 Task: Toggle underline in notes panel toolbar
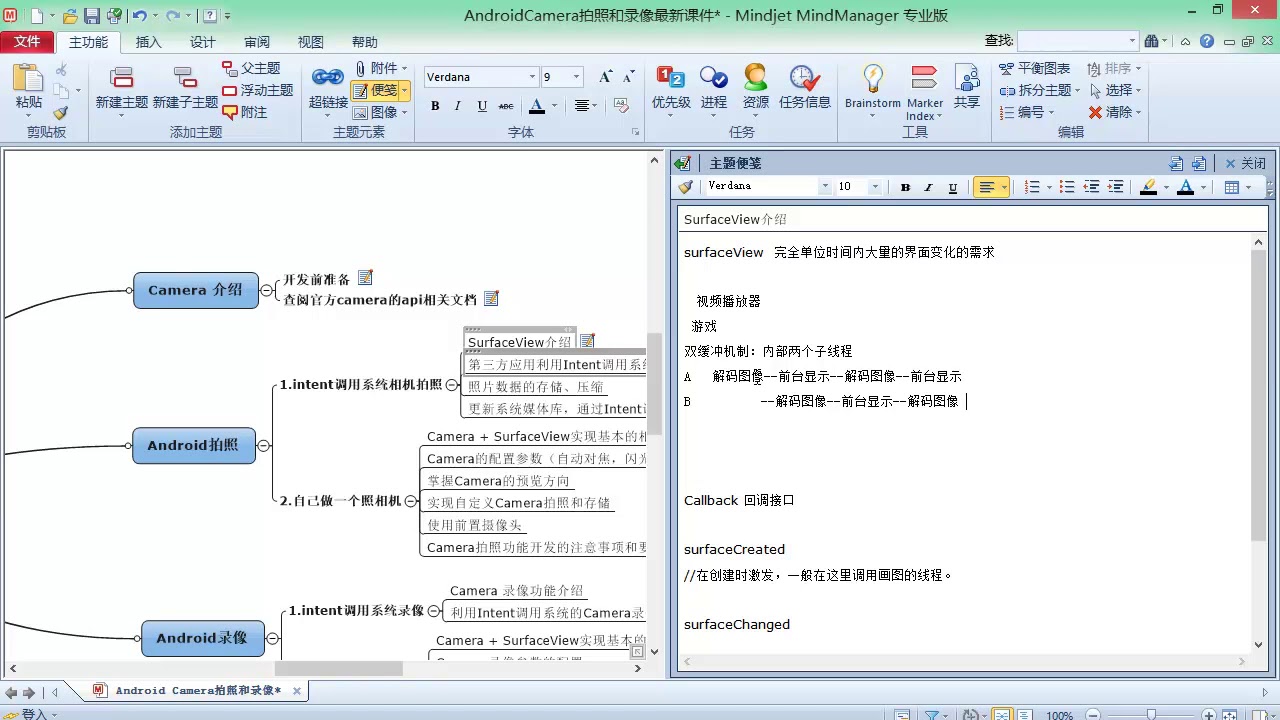coord(953,187)
